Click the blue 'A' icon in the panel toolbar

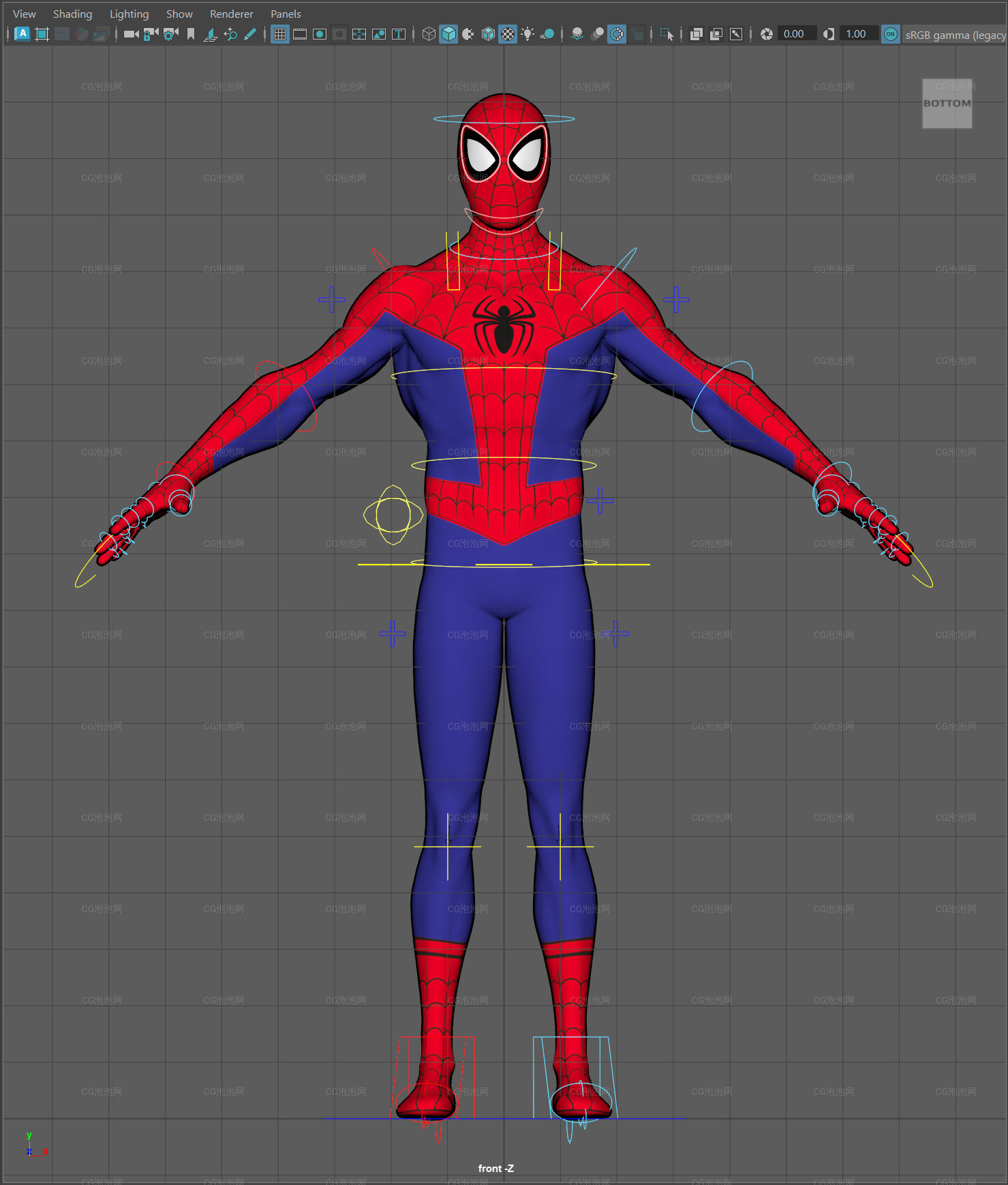[22, 33]
